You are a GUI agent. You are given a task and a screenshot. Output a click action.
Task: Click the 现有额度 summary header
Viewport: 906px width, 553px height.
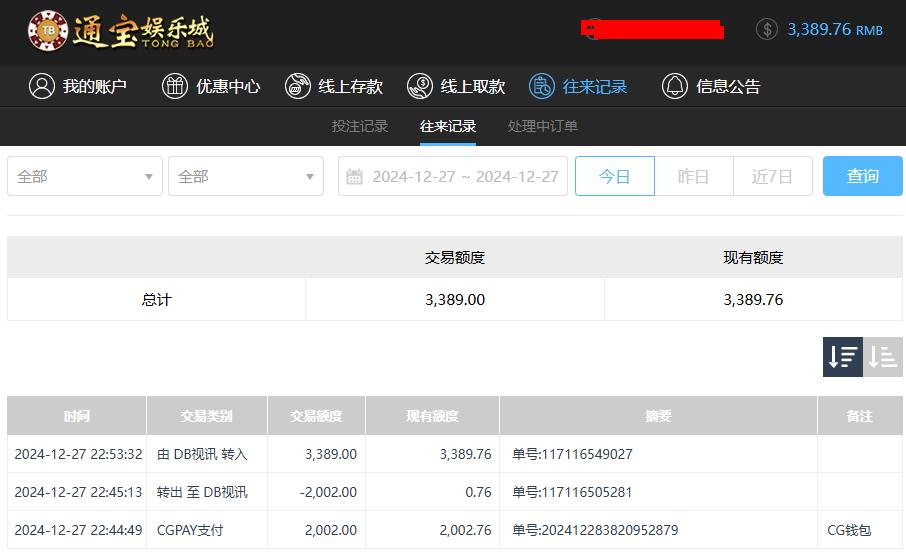pos(753,257)
